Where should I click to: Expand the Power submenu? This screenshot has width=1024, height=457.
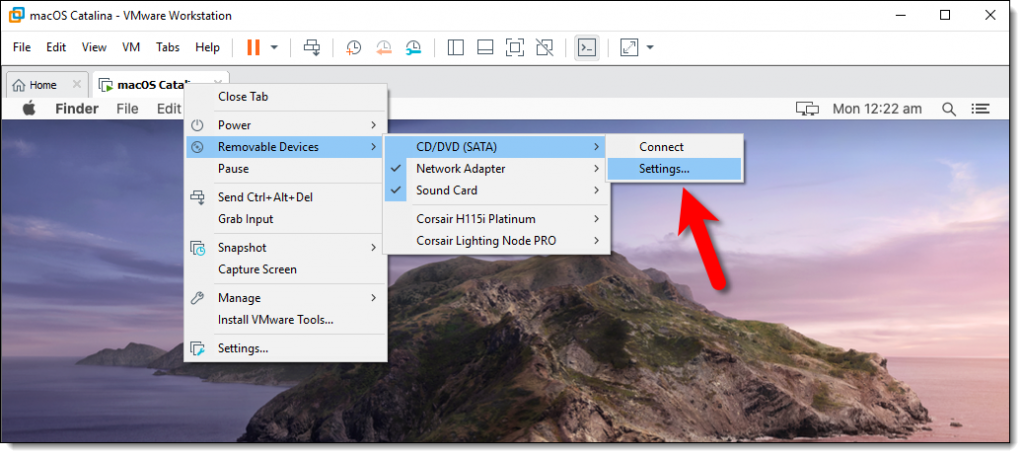[x=286, y=125]
